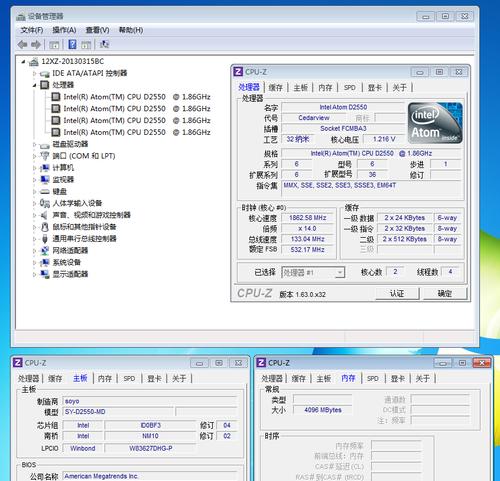Image resolution: width=500 pixels, height=481 pixels.
Task: Click the 处理器 category chip icon
Action: coord(45,85)
